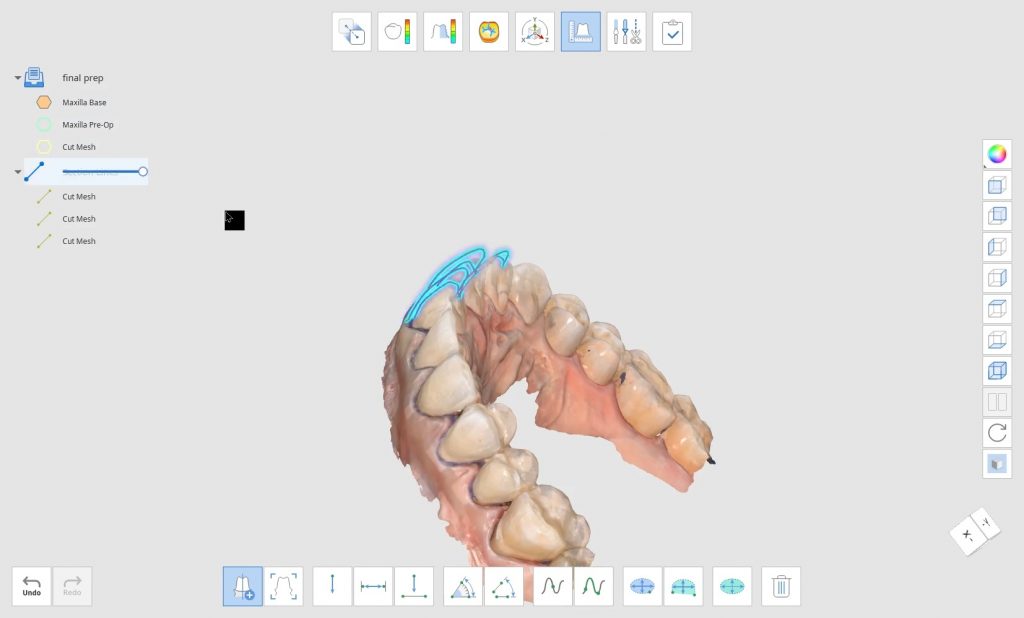Screen dimensions: 1024x618
Task: Select the horizontal distance measurement tool
Action: (373, 586)
